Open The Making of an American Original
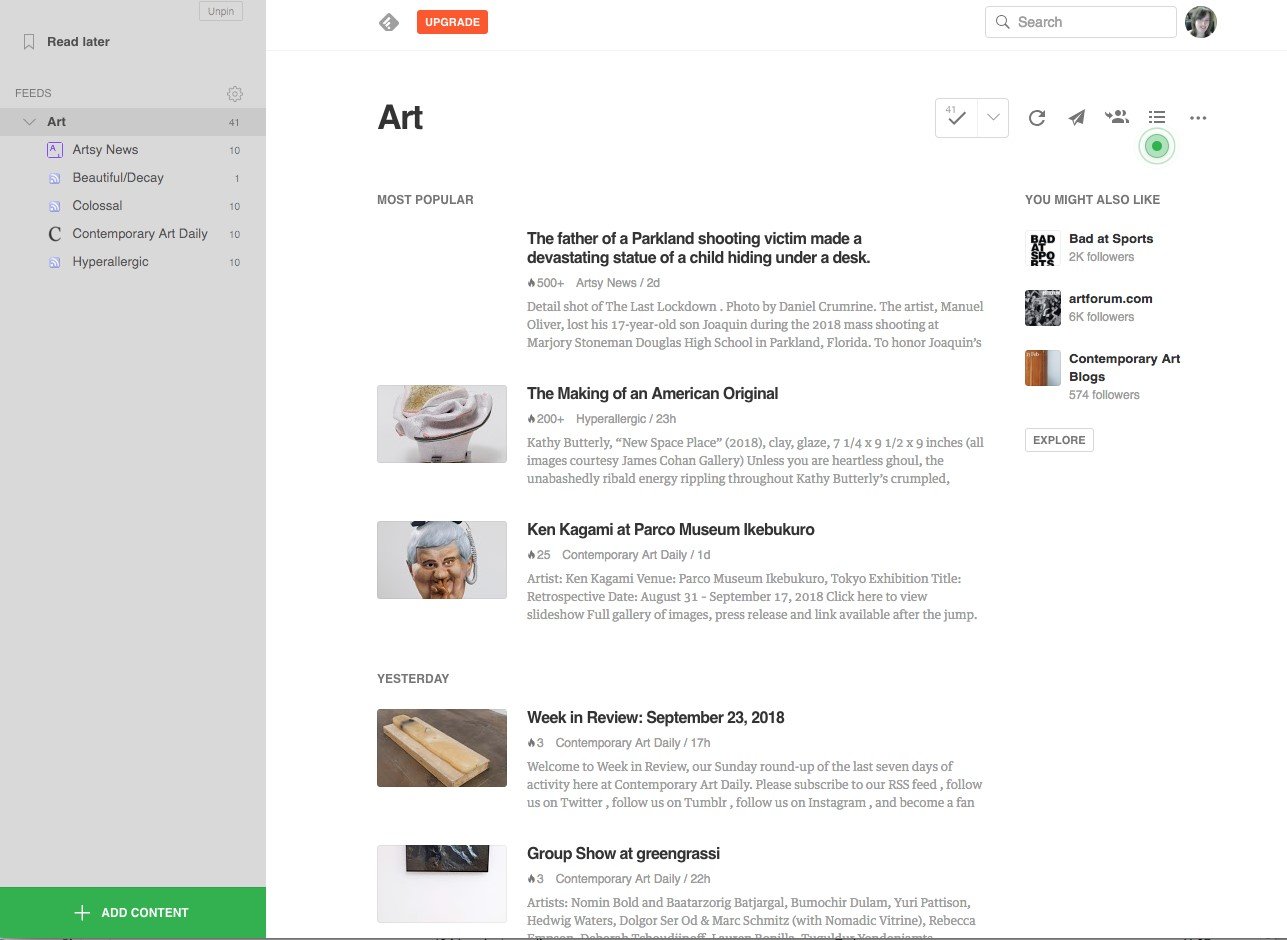 pyautogui.click(x=652, y=394)
